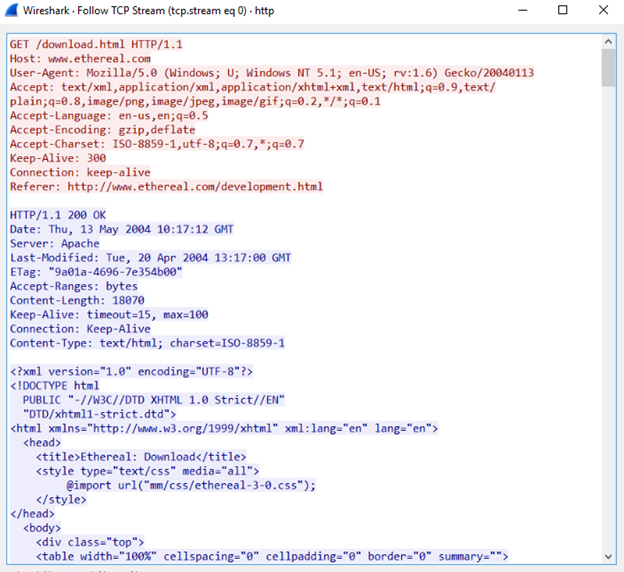
Task: Click the <html xmlns= line
Action: coord(224,428)
